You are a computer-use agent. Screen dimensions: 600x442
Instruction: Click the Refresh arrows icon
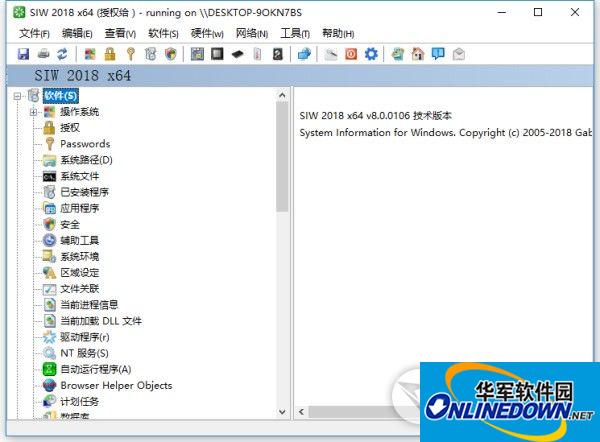[x=62, y=54]
